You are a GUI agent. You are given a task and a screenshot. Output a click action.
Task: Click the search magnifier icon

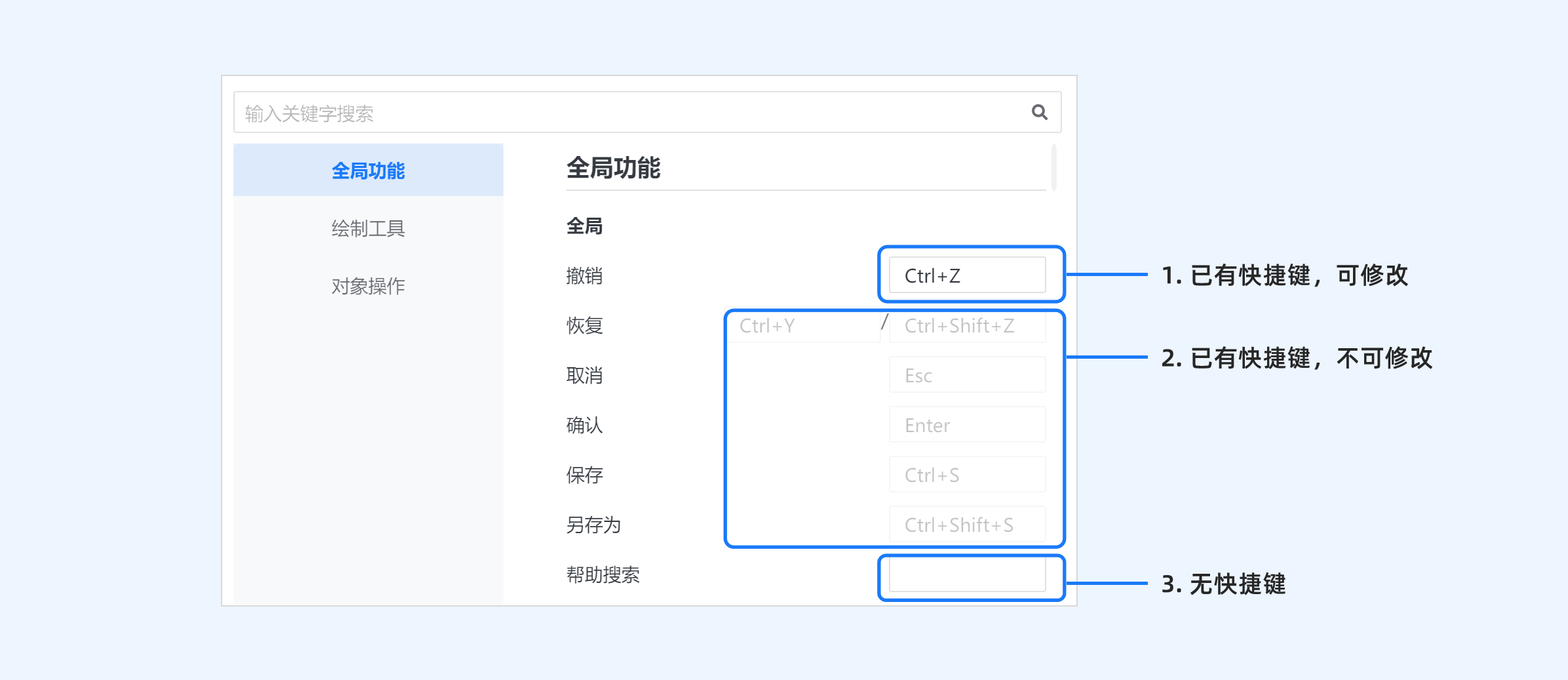(x=1039, y=112)
